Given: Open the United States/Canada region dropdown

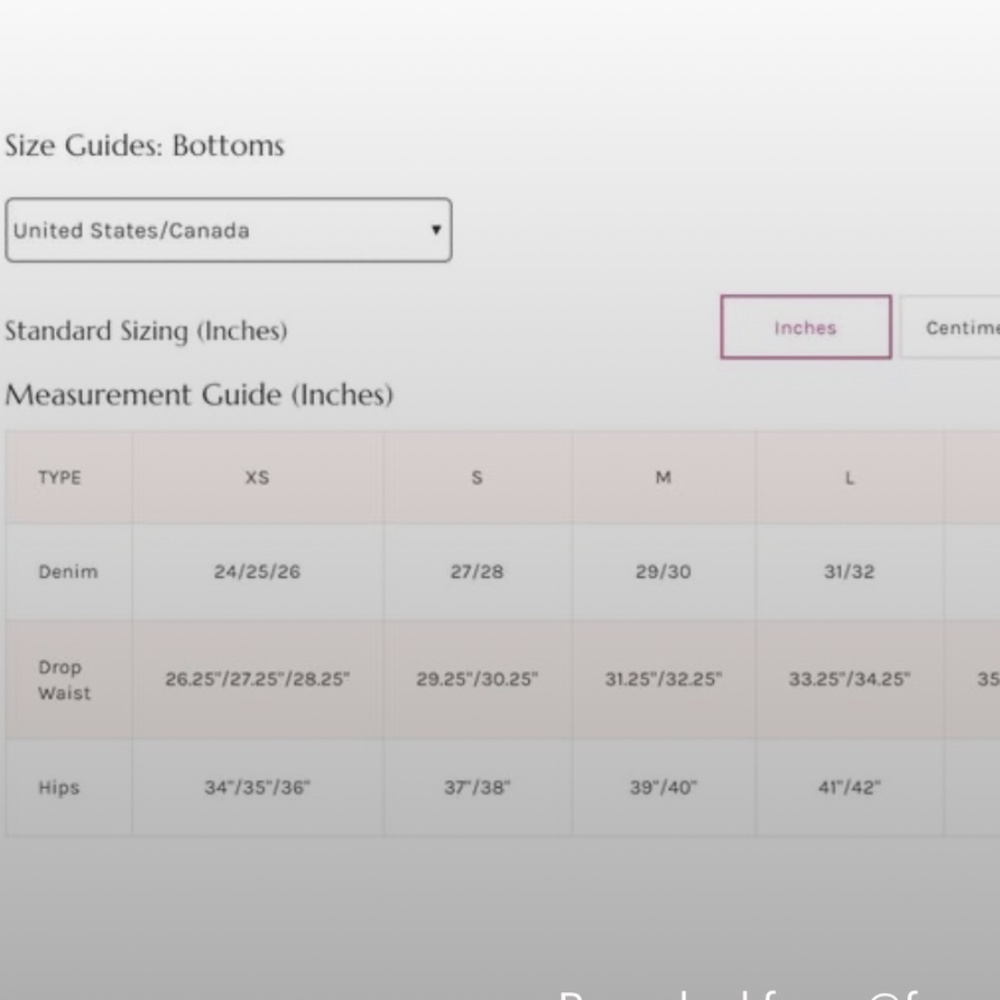Looking at the screenshot, I should click(x=228, y=230).
